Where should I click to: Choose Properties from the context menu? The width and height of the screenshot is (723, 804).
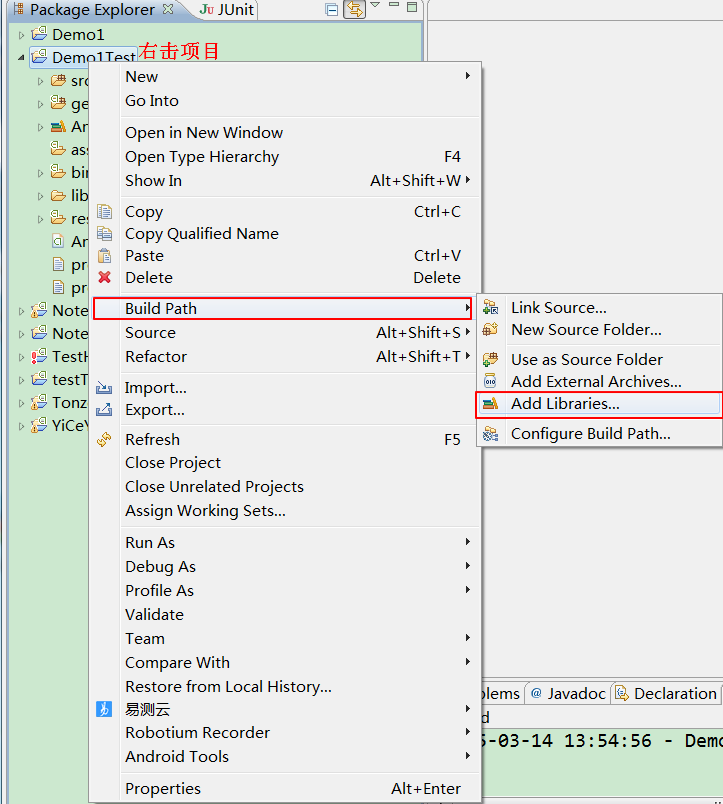click(x=163, y=789)
